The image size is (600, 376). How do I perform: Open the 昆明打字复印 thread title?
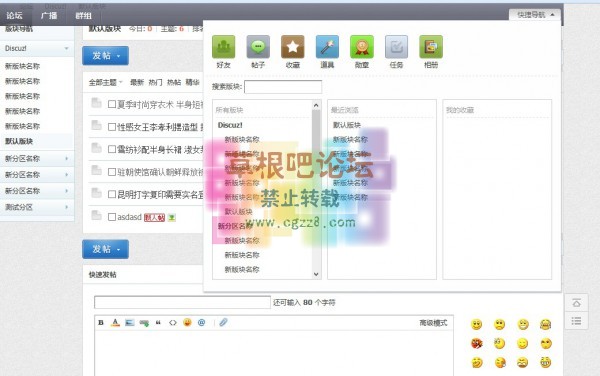160,194
